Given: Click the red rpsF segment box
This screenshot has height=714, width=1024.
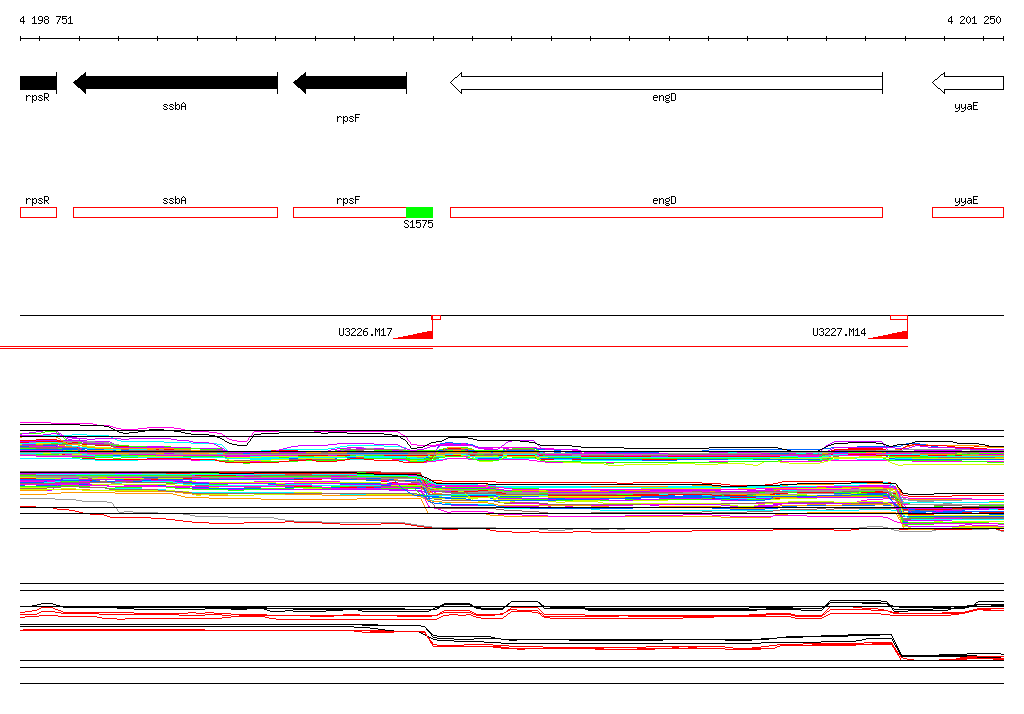Looking at the screenshot, I should point(350,212).
